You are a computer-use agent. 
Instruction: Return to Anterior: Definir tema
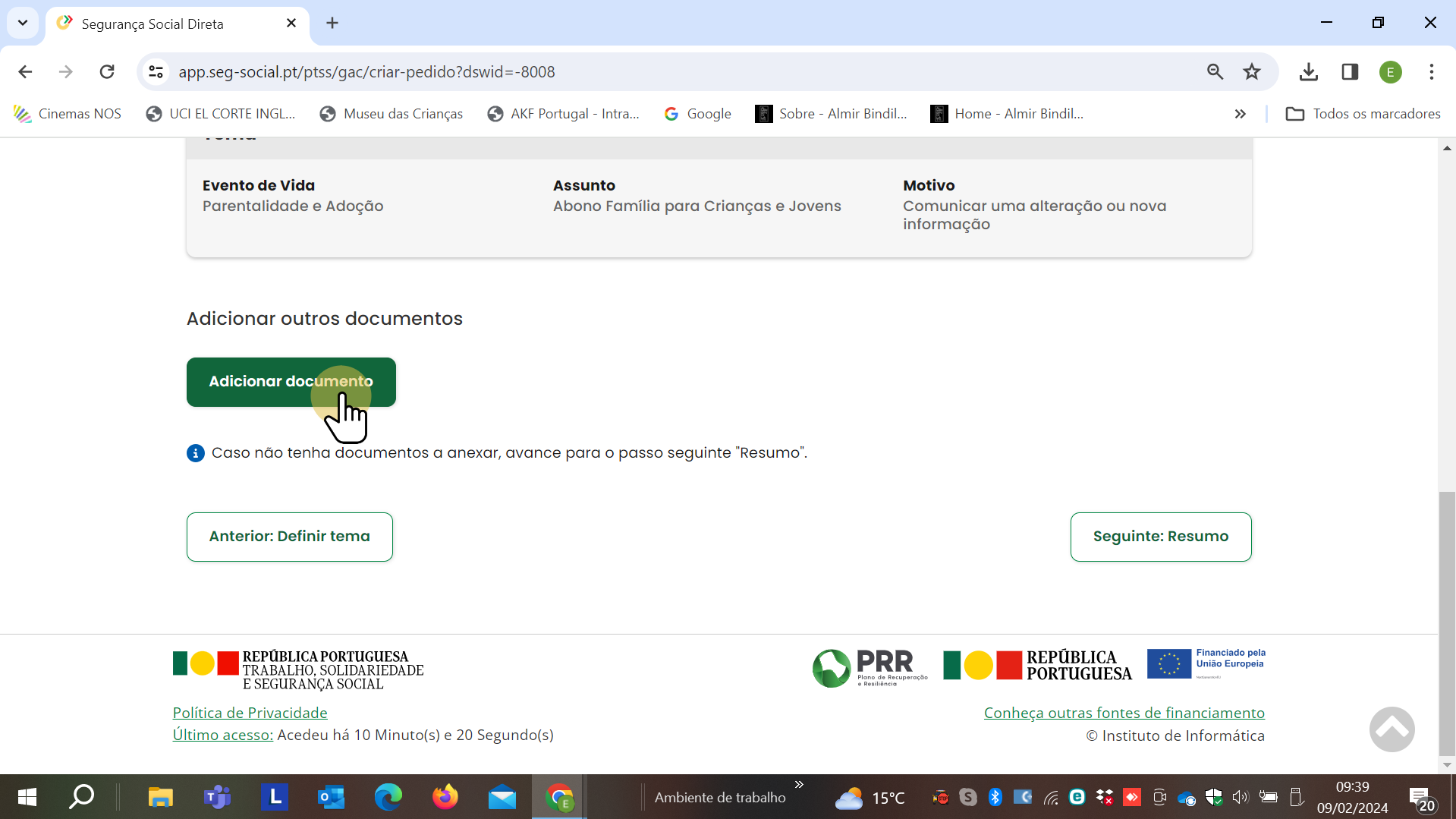(289, 537)
